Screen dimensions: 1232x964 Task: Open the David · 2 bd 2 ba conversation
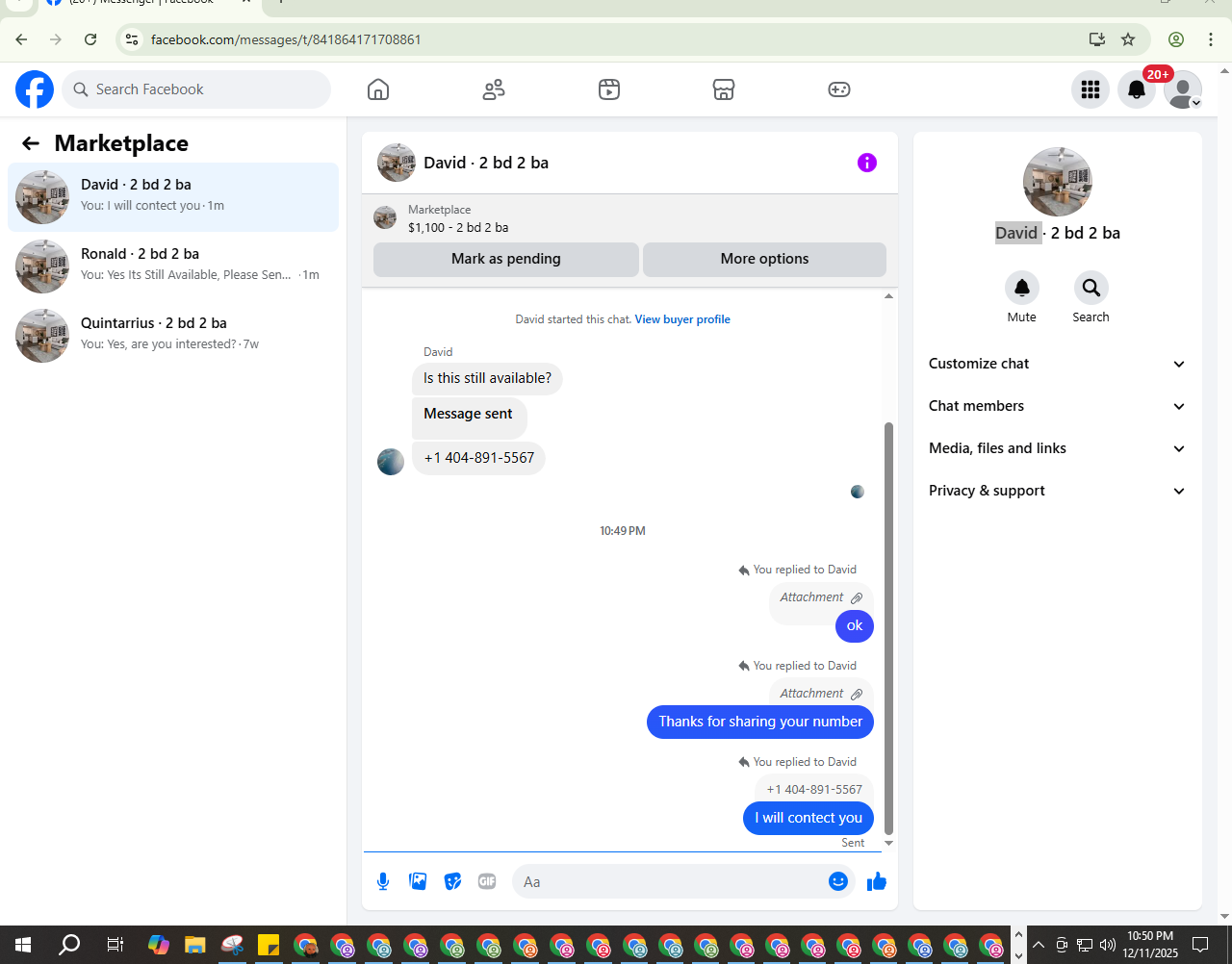(x=173, y=197)
